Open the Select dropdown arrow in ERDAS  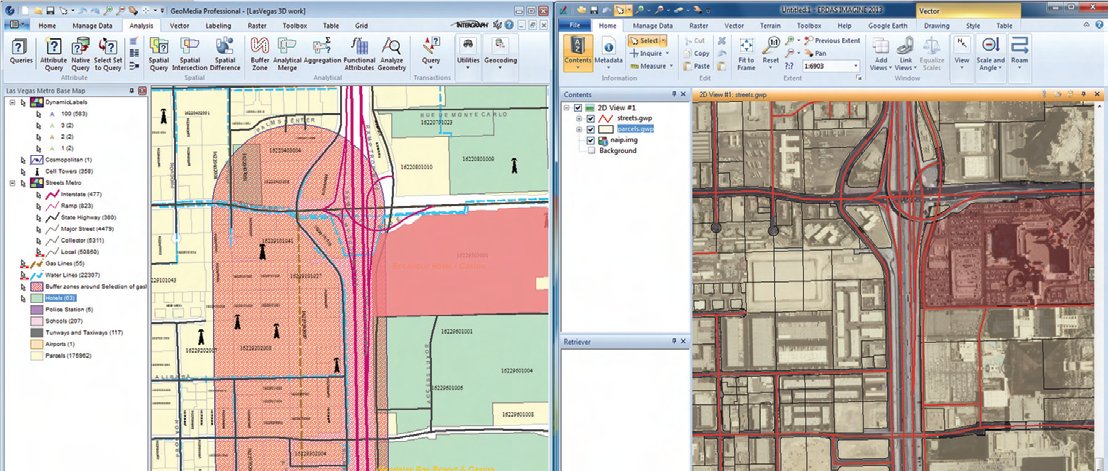[x=663, y=41]
